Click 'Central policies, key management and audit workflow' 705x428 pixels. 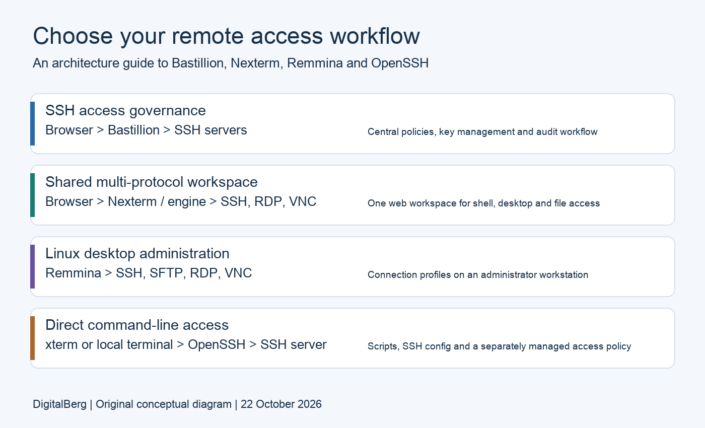(482, 132)
